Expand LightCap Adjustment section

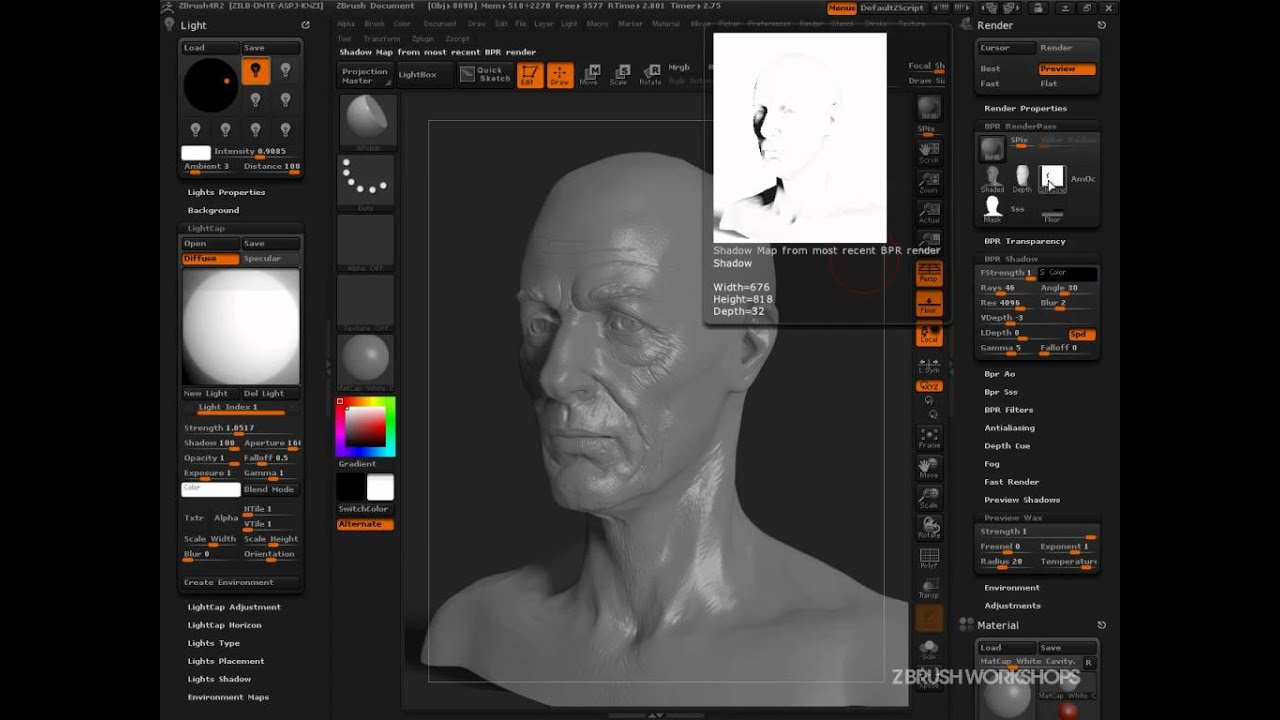(234, 607)
